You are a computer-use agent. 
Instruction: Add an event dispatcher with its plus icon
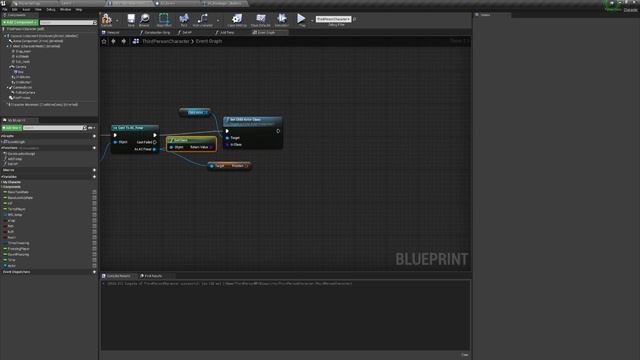94,272
